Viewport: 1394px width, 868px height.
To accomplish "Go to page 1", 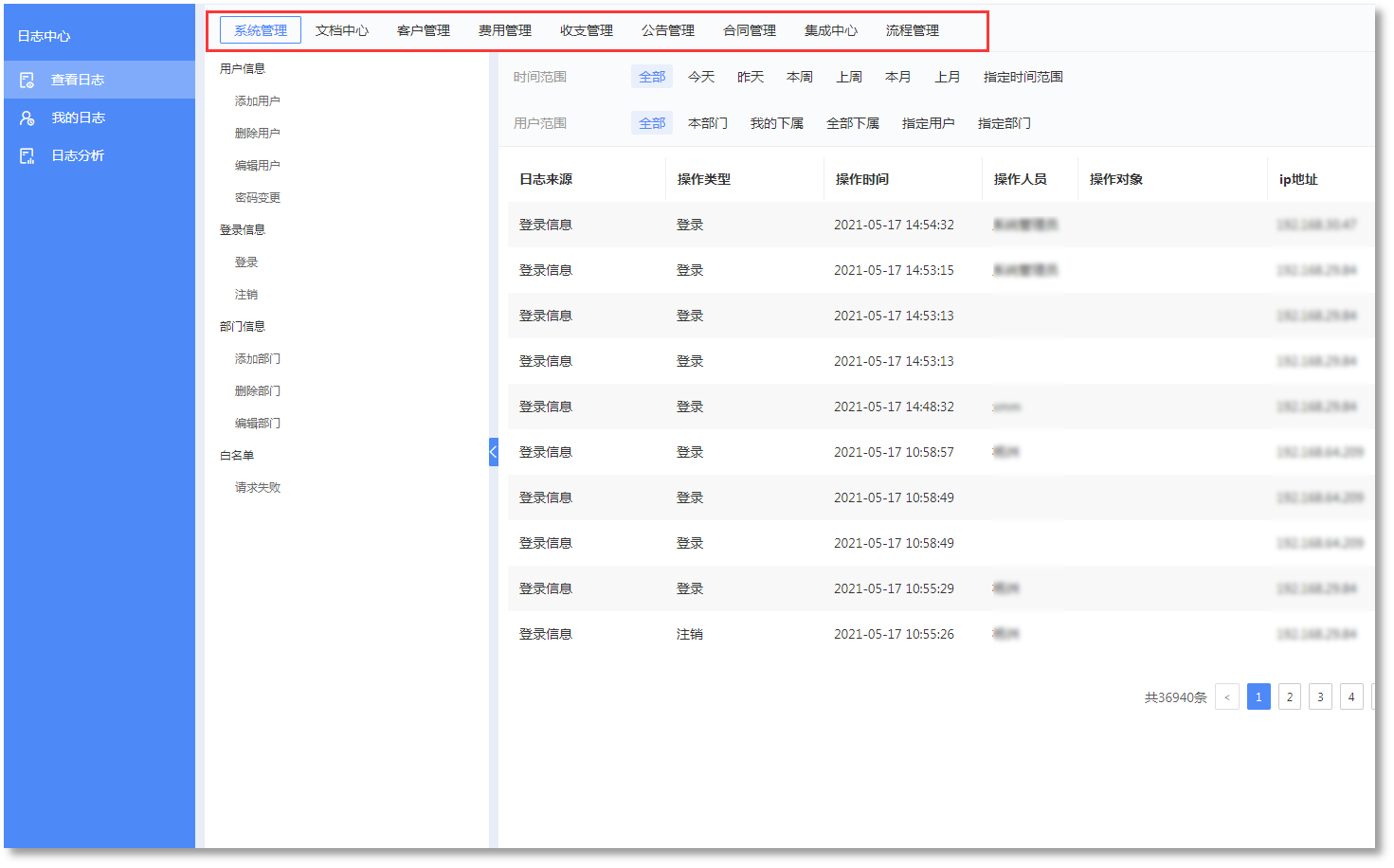I will (1258, 697).
